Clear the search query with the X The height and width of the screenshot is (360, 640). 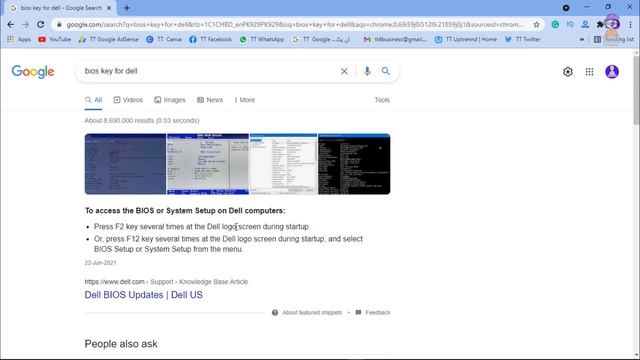(x=344, y=71)
